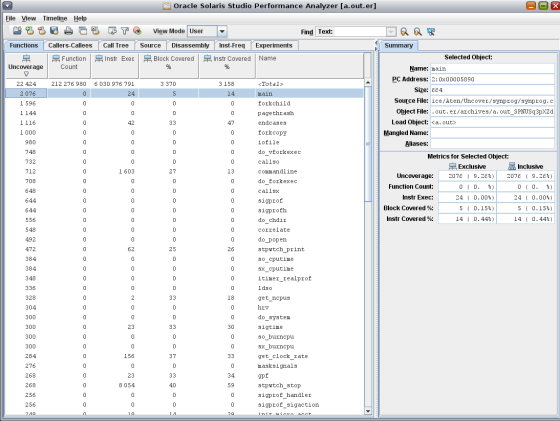Click the Print printer icon

click(x=69, y=31)
